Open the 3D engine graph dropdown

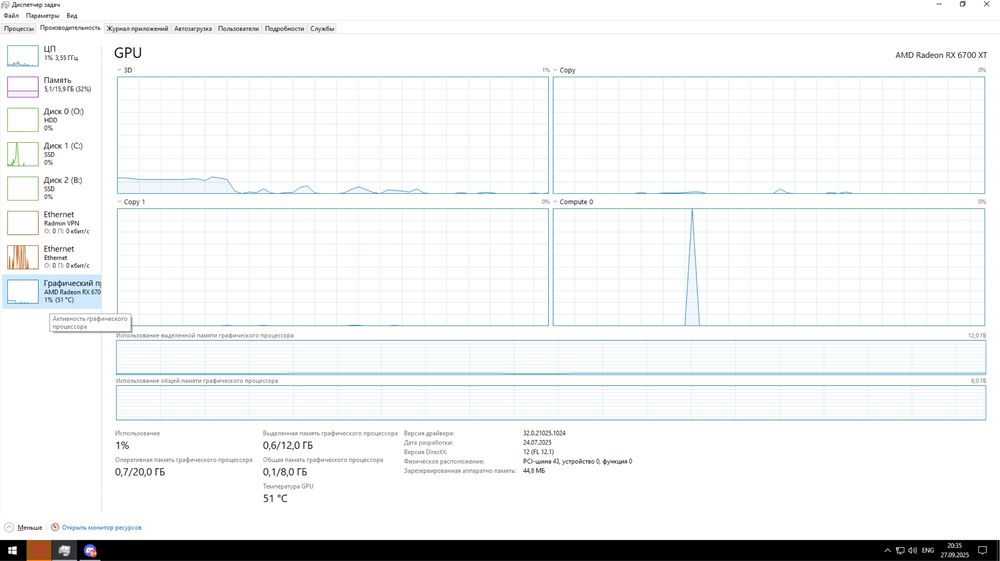(119, 70)
